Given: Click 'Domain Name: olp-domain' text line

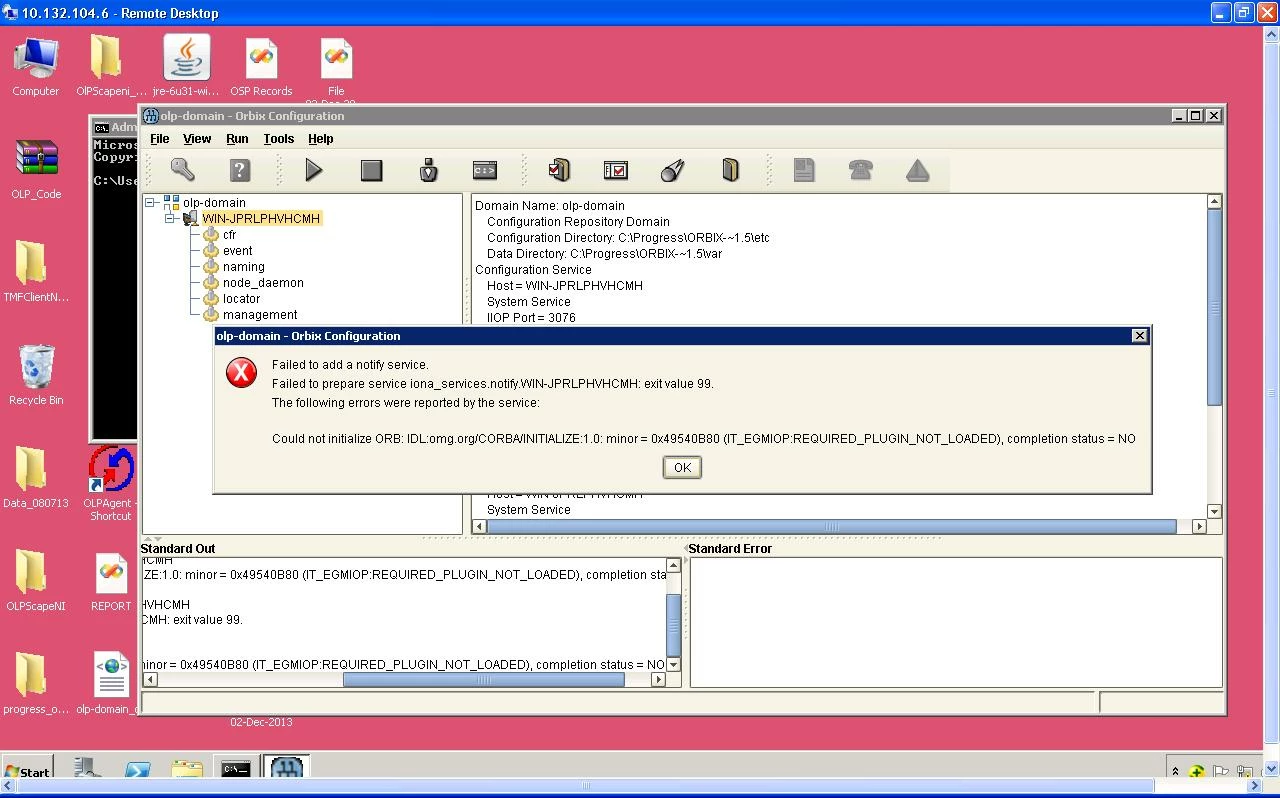Looking at the screenshot, I should pyautogui.click(x=549, y=206).
